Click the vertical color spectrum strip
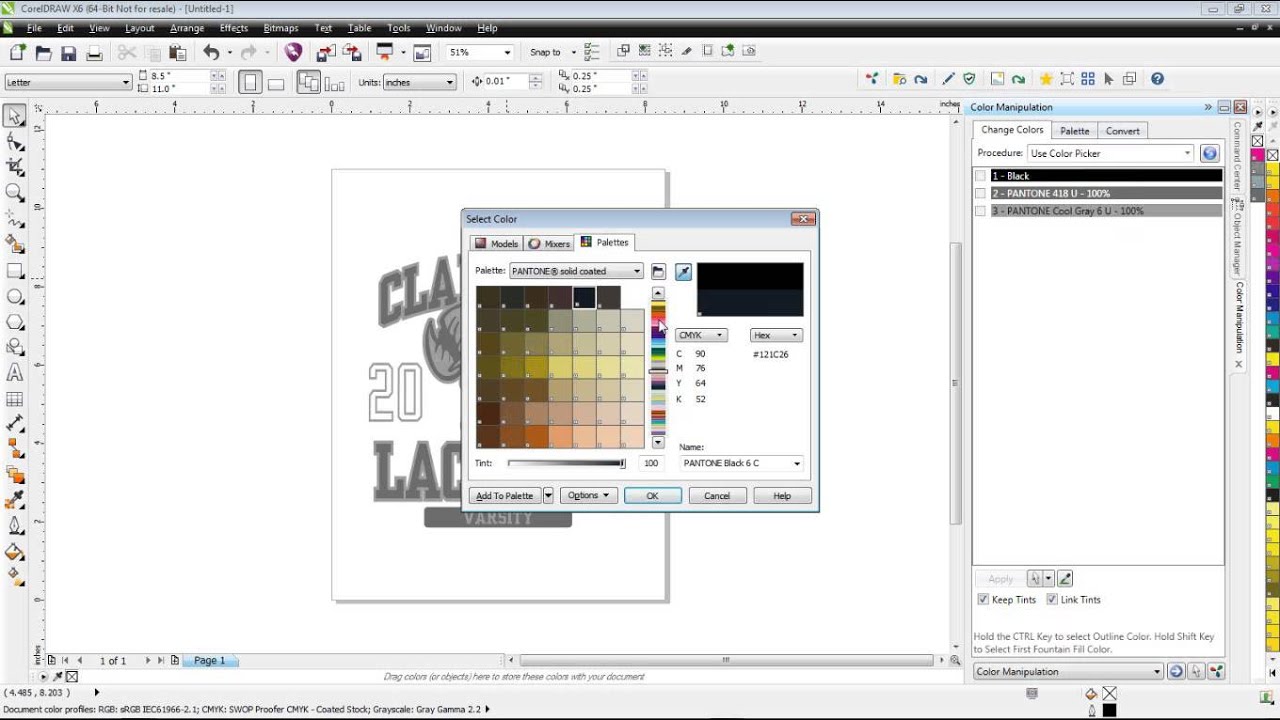Image resolution: width=1280 pixels, height=720 pixels. click(658, 369)
